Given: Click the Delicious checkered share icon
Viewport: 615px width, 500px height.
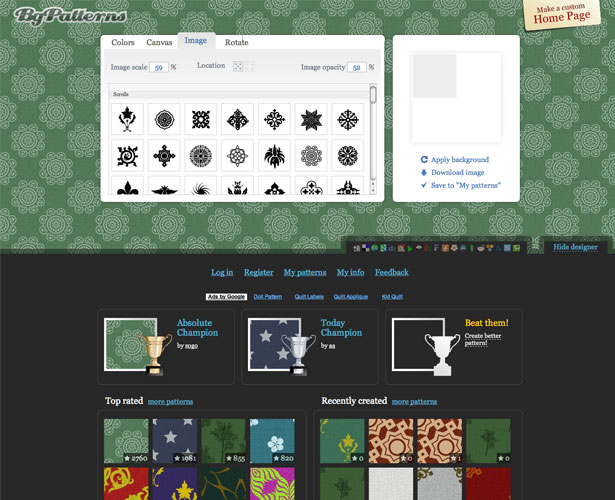Looking at the screenshot, I should [366, 248].
